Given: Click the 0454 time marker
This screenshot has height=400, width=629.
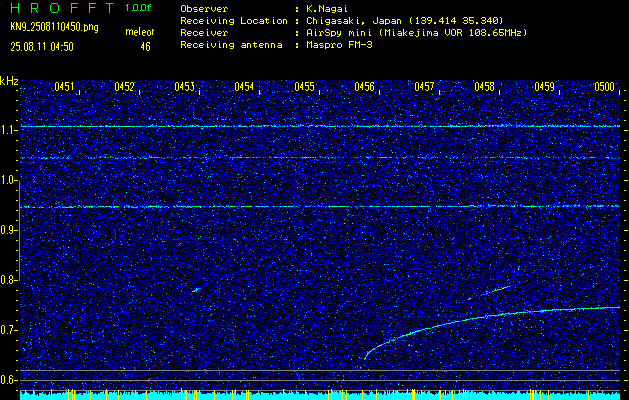Looking at the screenshot, I should [244, 86].
